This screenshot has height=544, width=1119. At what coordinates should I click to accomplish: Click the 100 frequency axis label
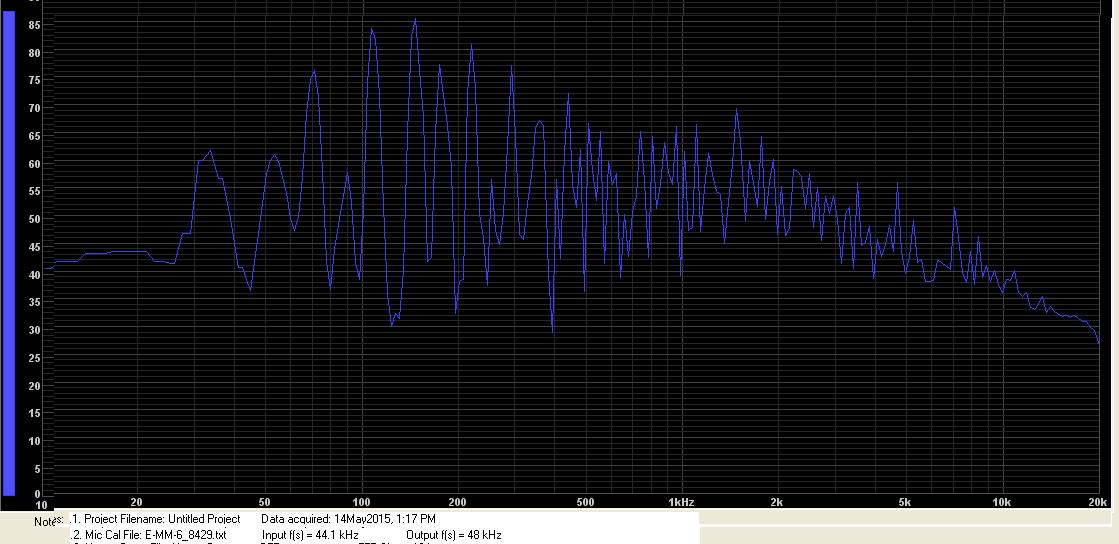point(362,502)
